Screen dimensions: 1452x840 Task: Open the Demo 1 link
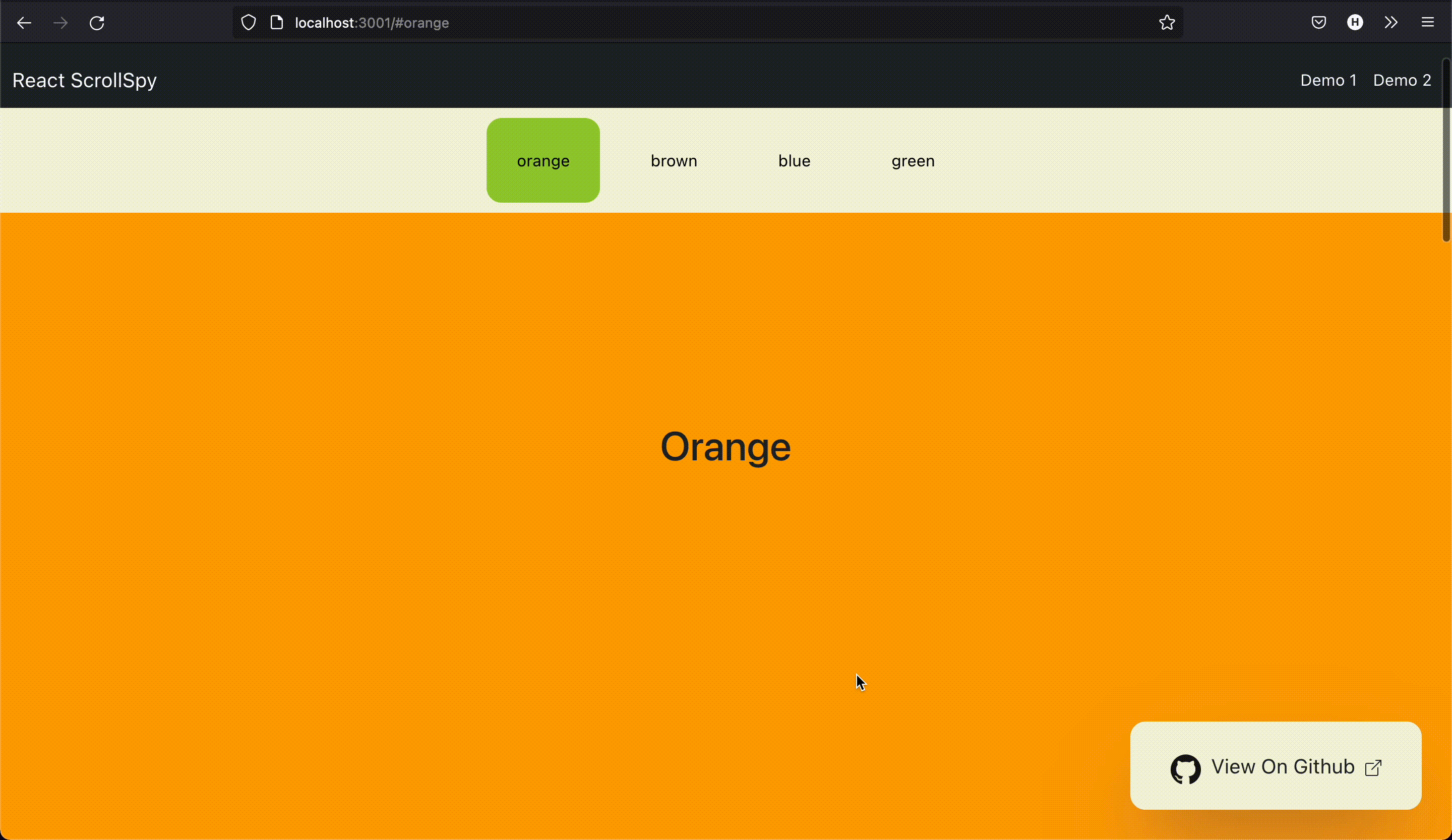pyautogui.click(x=1328, y=80)
